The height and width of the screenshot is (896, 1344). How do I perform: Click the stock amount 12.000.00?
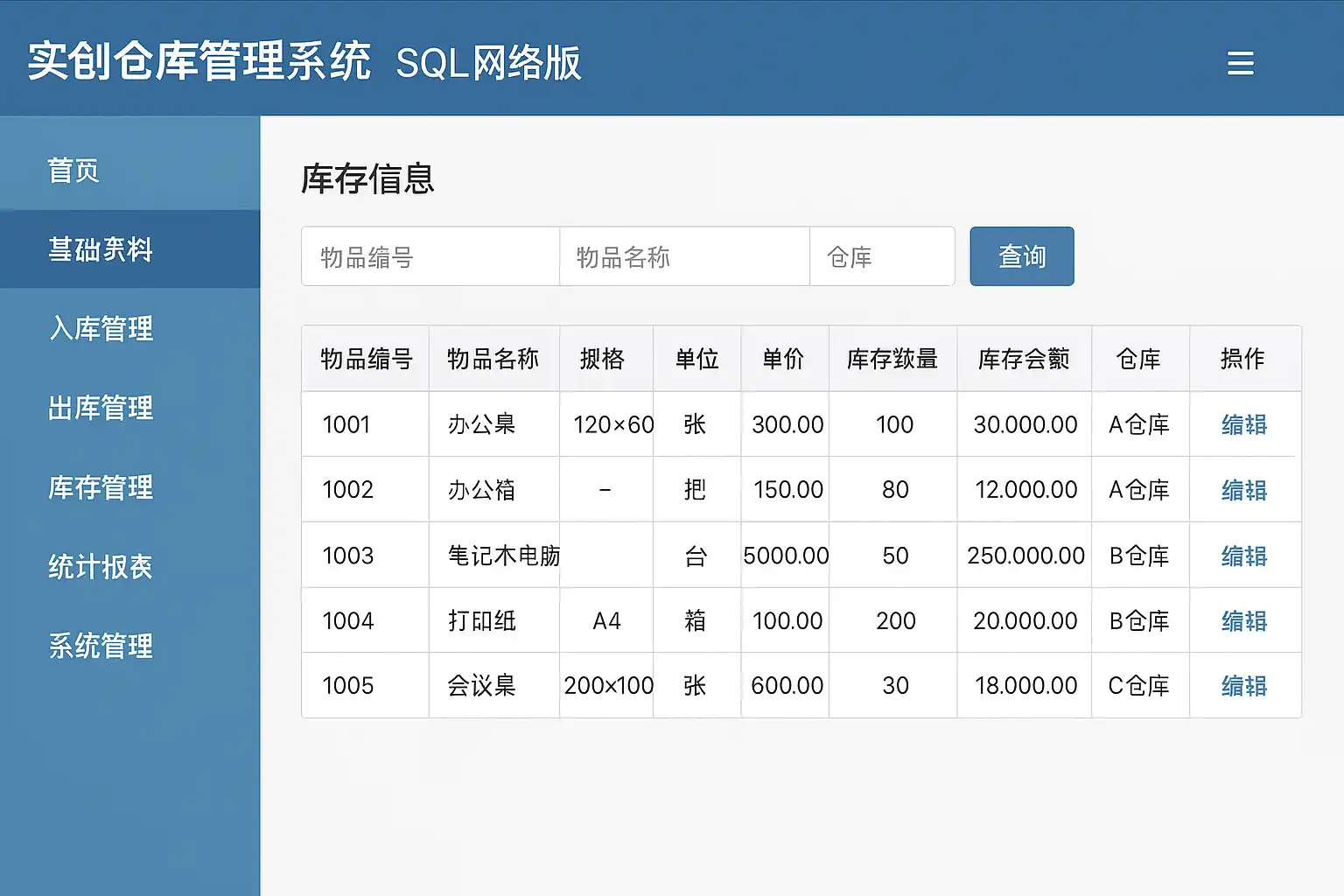click(1026, 490)
